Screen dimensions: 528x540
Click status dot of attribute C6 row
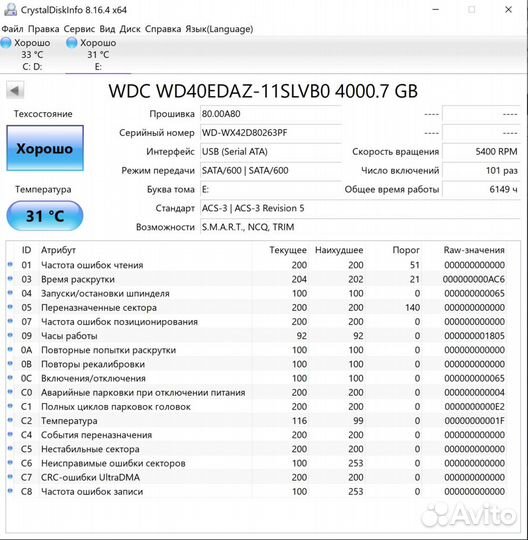coord(10,463)
